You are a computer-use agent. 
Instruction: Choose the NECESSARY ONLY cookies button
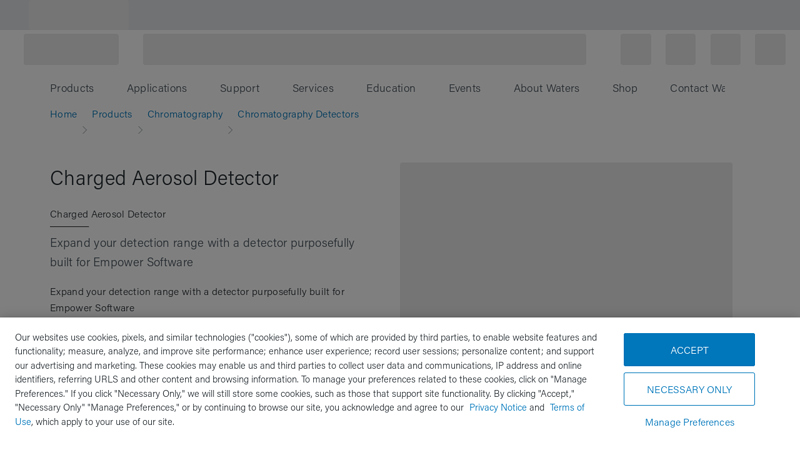[689, 389]
